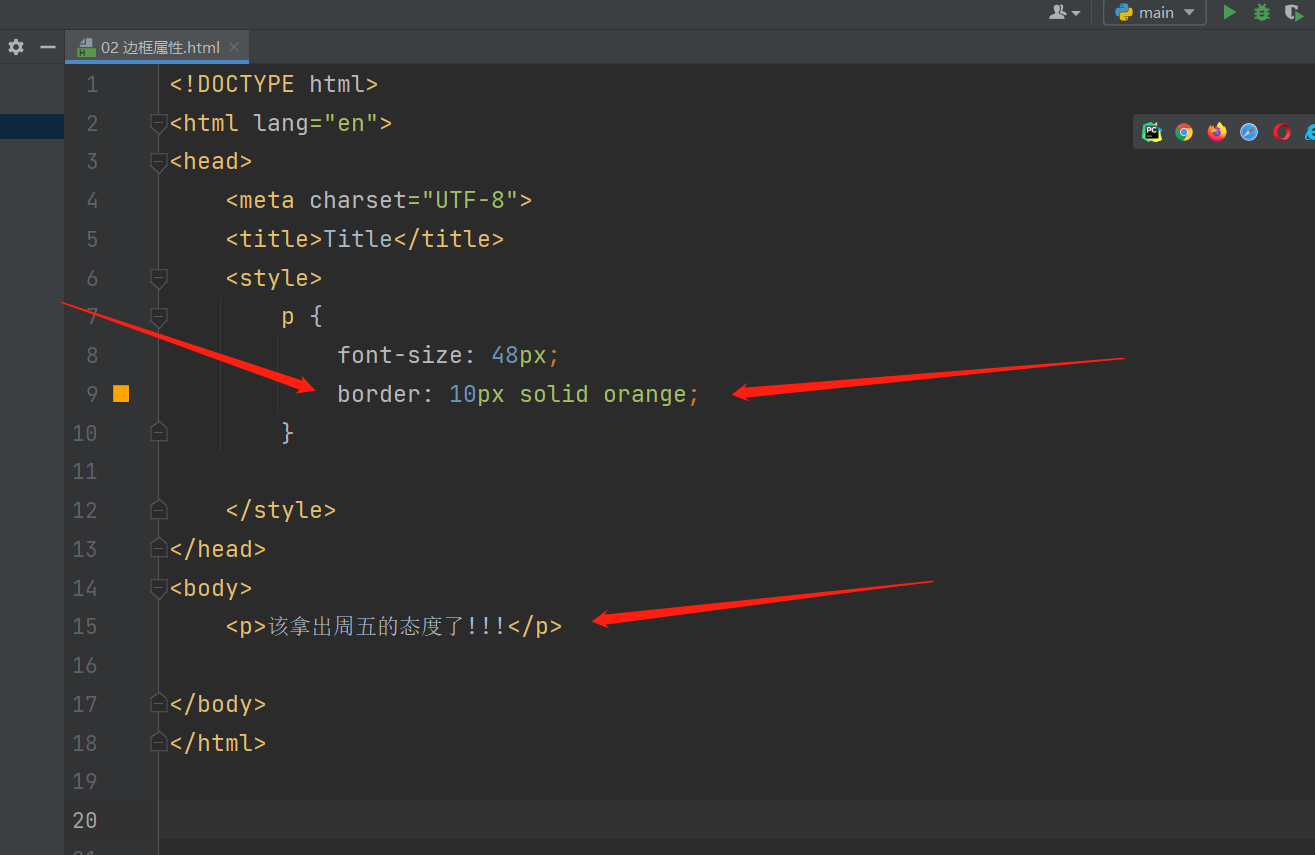Close the 02 边框属性.html tab

[234, 47]
